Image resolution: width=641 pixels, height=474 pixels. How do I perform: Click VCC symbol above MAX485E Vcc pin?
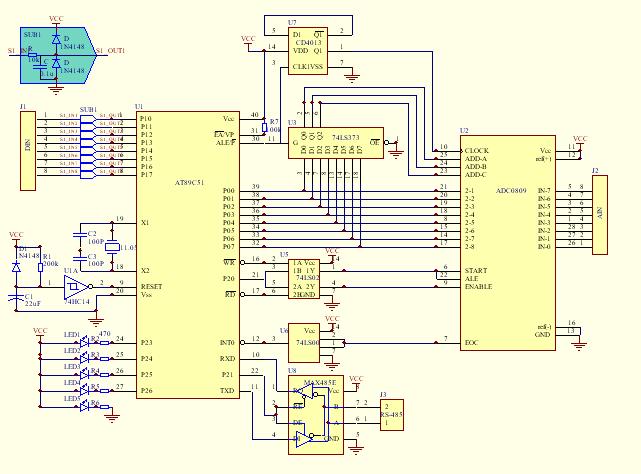356,381
